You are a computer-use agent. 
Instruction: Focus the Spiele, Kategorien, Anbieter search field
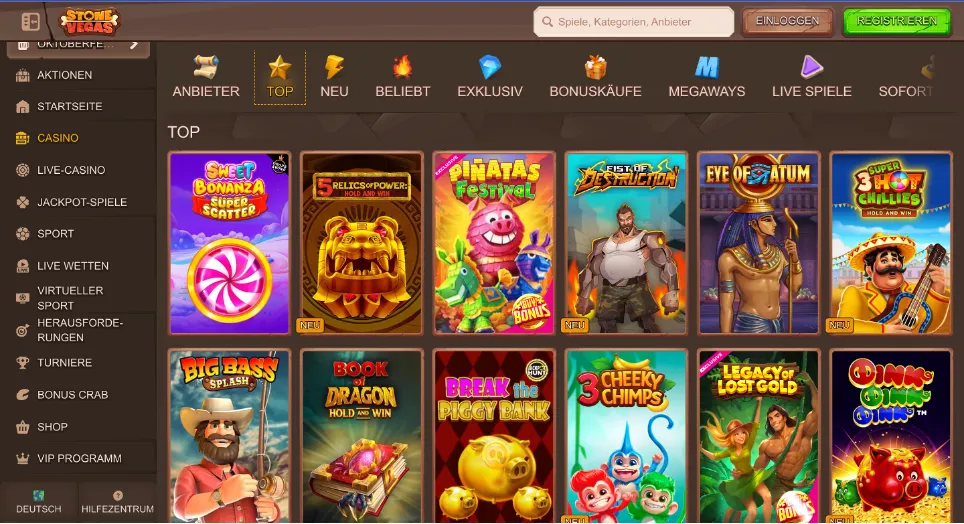tap(634, 22)
